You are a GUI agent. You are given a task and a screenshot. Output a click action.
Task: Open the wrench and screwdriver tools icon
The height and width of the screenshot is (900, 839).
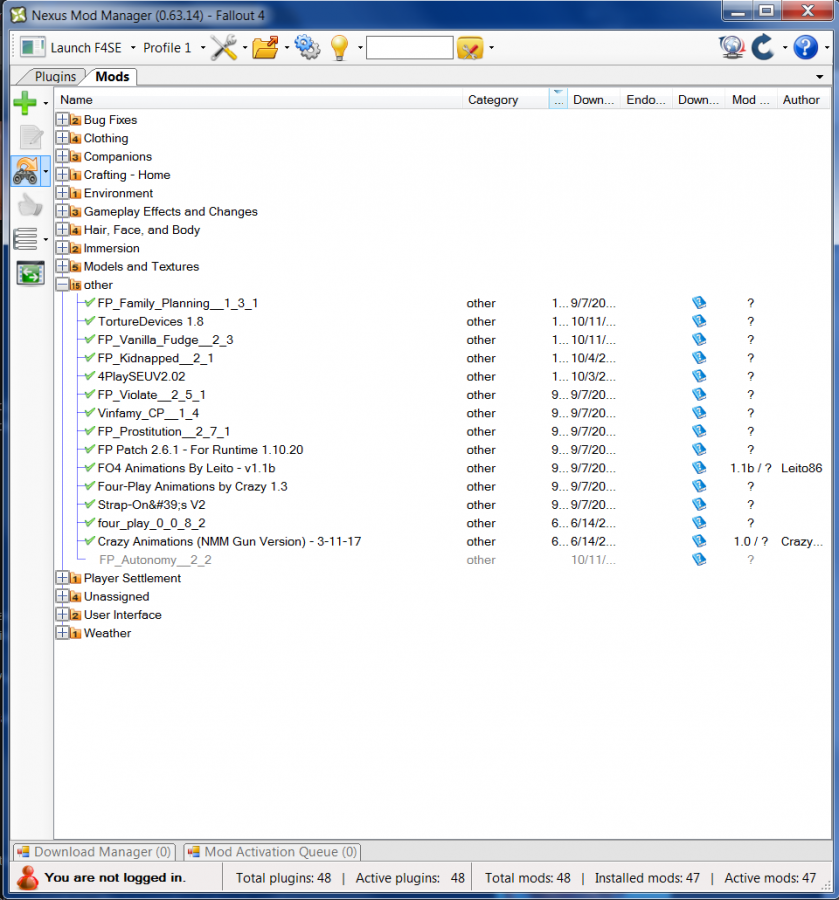[x=224, y=48]
